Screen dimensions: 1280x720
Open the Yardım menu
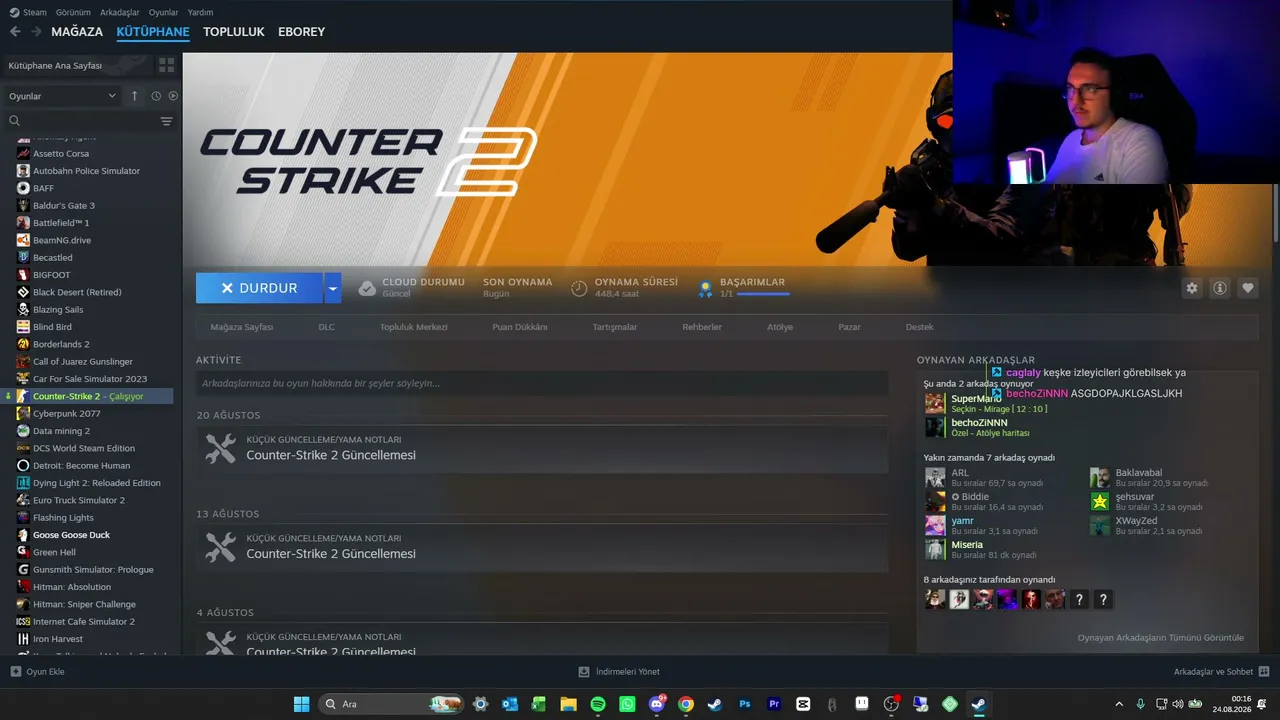click(x=200, y=12)
